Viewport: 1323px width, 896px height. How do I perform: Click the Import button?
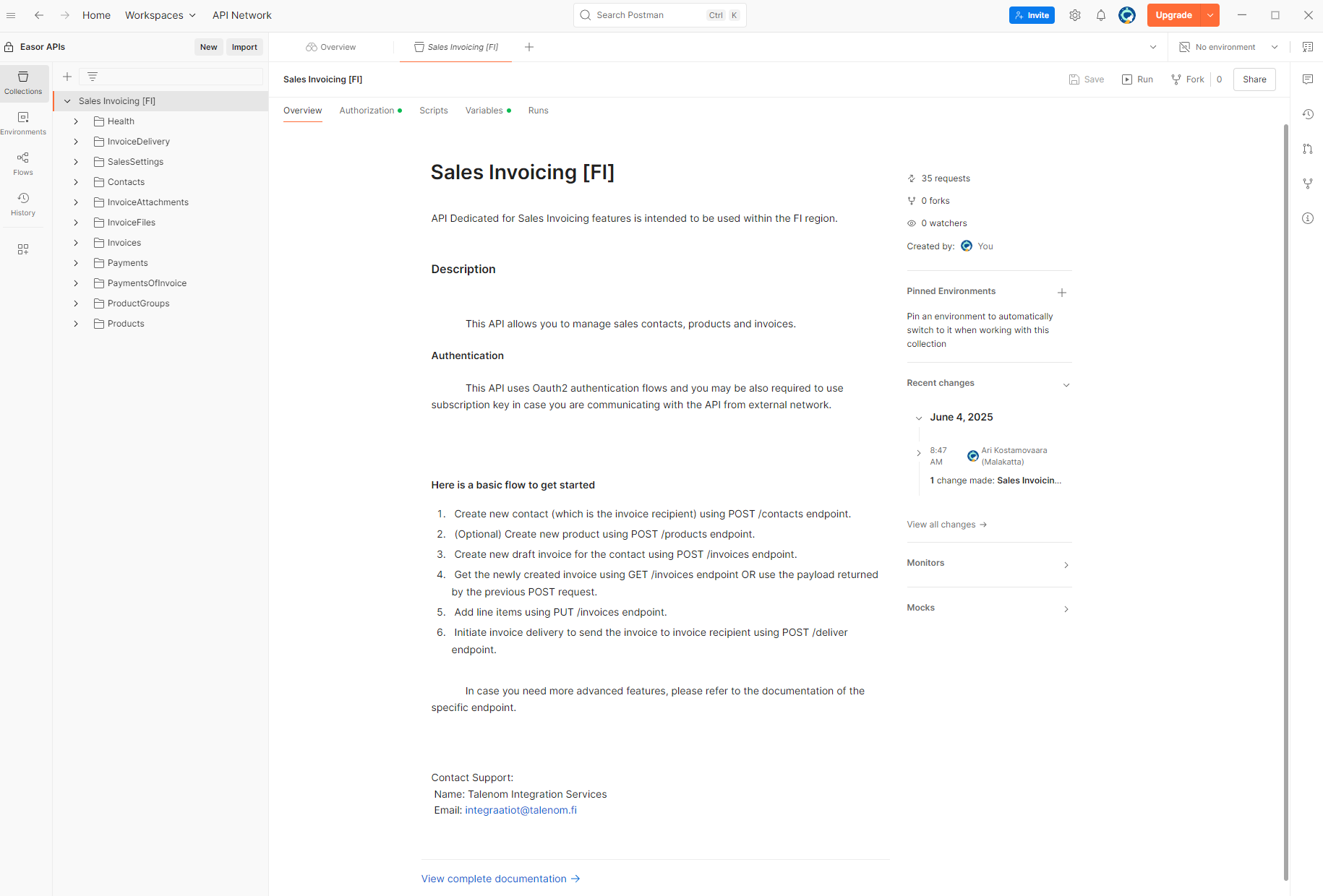pyautogui.click(x=244, y=47)
